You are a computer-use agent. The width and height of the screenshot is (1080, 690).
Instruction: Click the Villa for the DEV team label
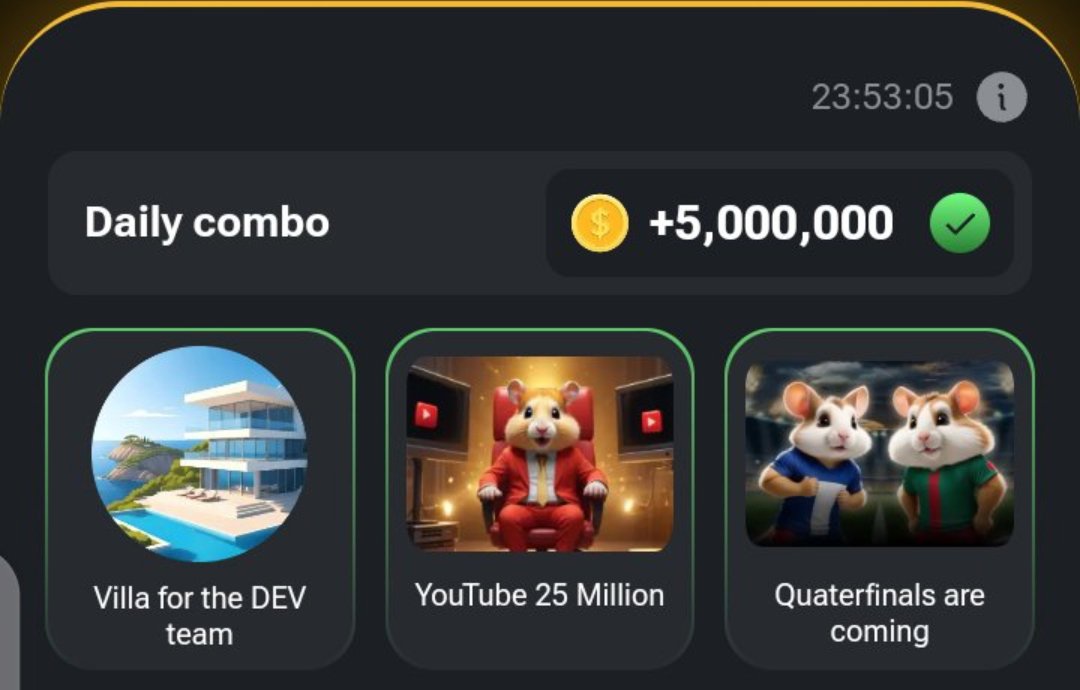coord(200,616)
